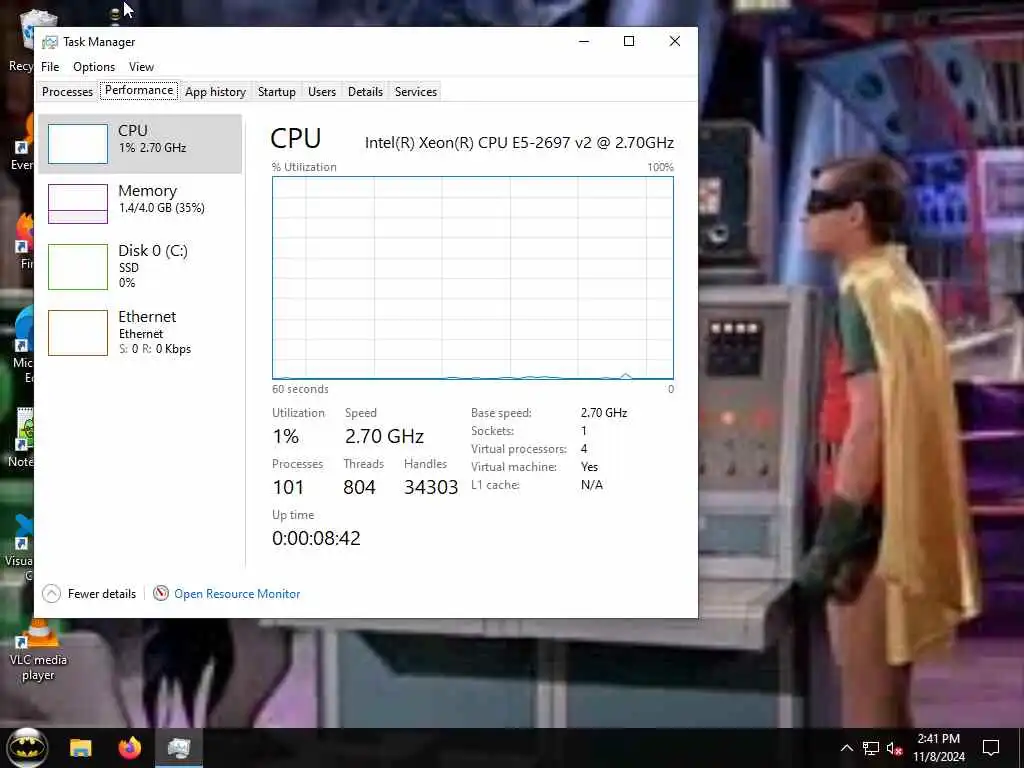Minimize the Task Manager window
This screenshot has width=1024, height=768.
pos(584,41)
